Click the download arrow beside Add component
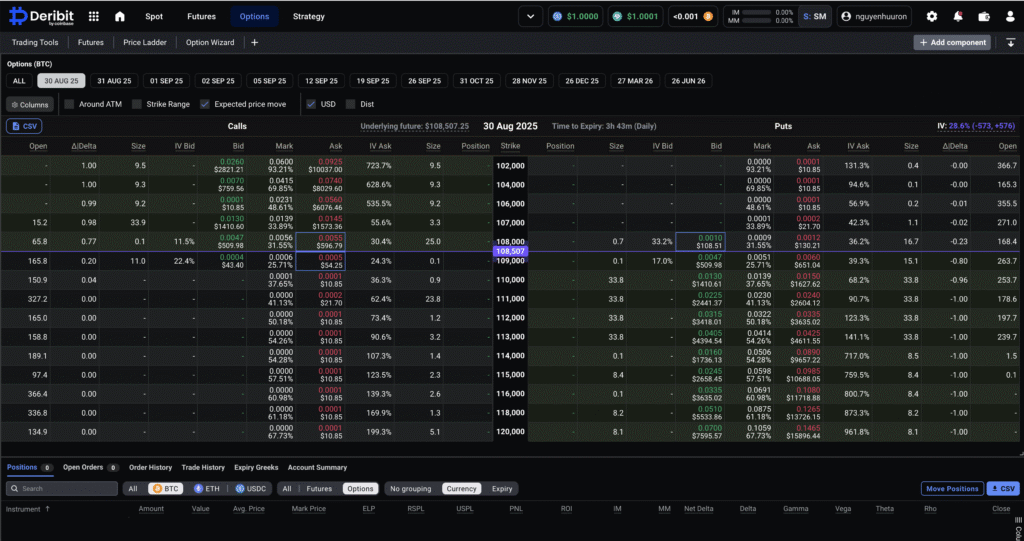The height and width of the screenshot is (541, 1024). click(1010, 42)
